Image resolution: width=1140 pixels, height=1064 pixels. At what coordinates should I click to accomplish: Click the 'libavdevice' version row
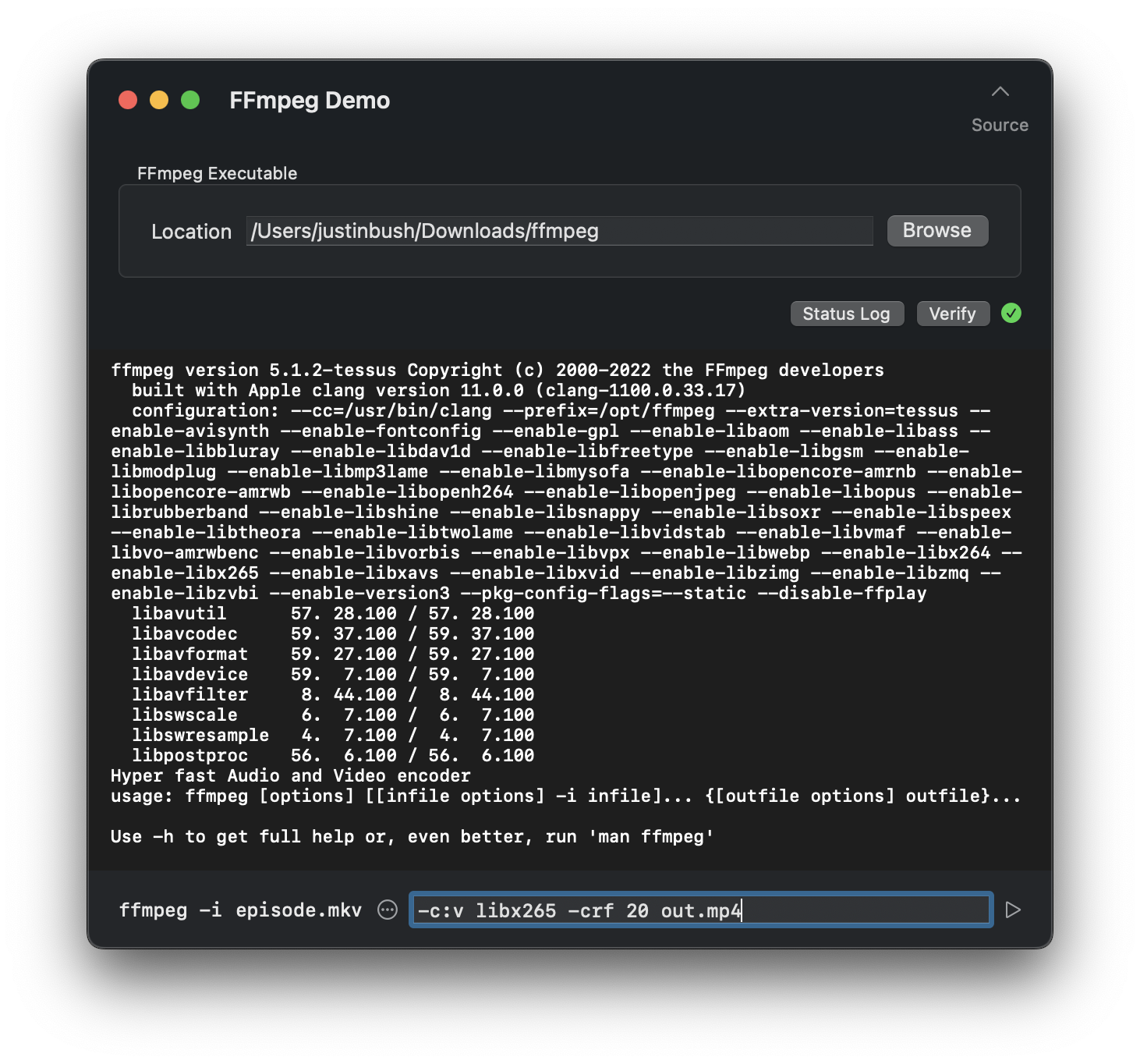tap(333, 674)
